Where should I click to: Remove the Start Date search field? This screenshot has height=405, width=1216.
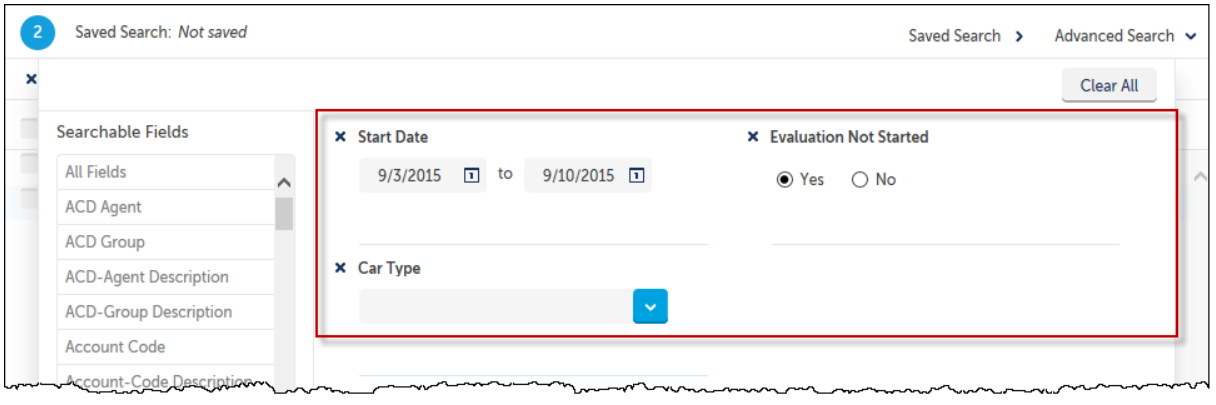click(x=340, y=137)
